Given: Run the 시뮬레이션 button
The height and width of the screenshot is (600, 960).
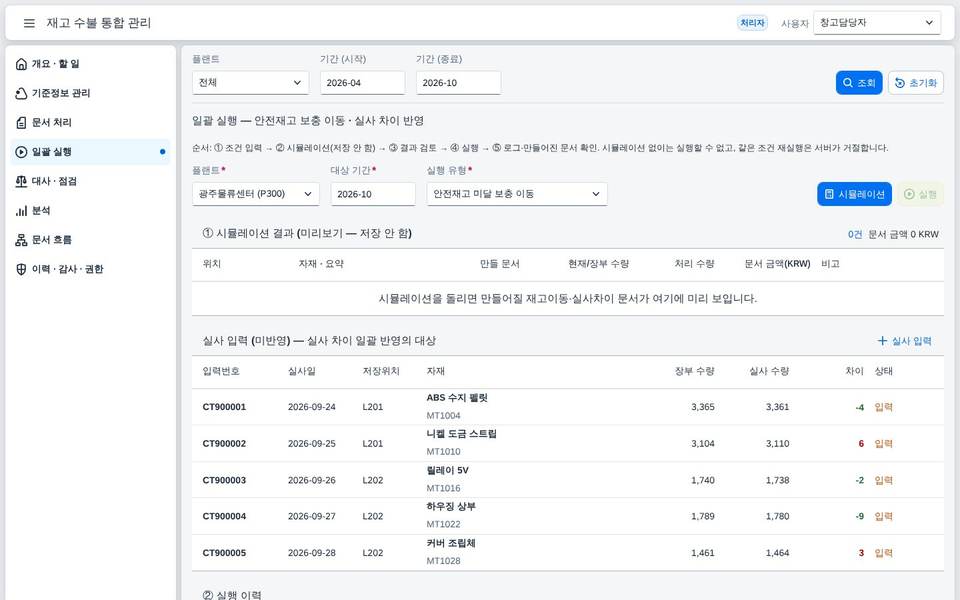Looking at the screenshot, I should (854, 194).
